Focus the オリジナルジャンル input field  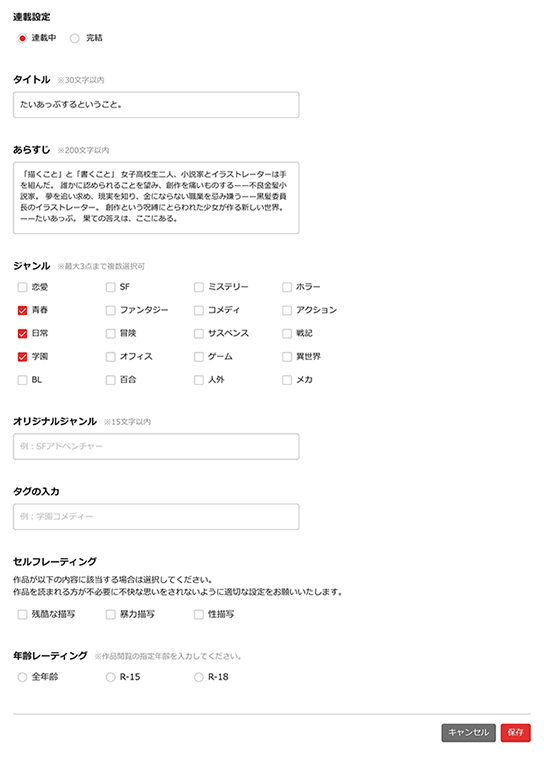(156, 446)
